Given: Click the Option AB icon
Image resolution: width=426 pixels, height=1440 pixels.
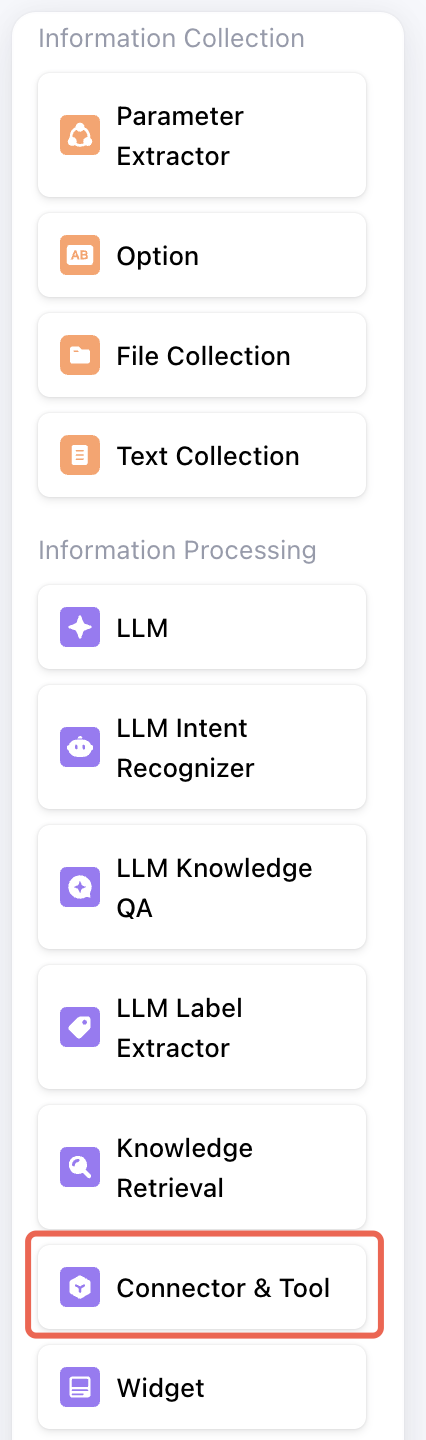Looking at the screenshot, I should [x=79, y=255].
